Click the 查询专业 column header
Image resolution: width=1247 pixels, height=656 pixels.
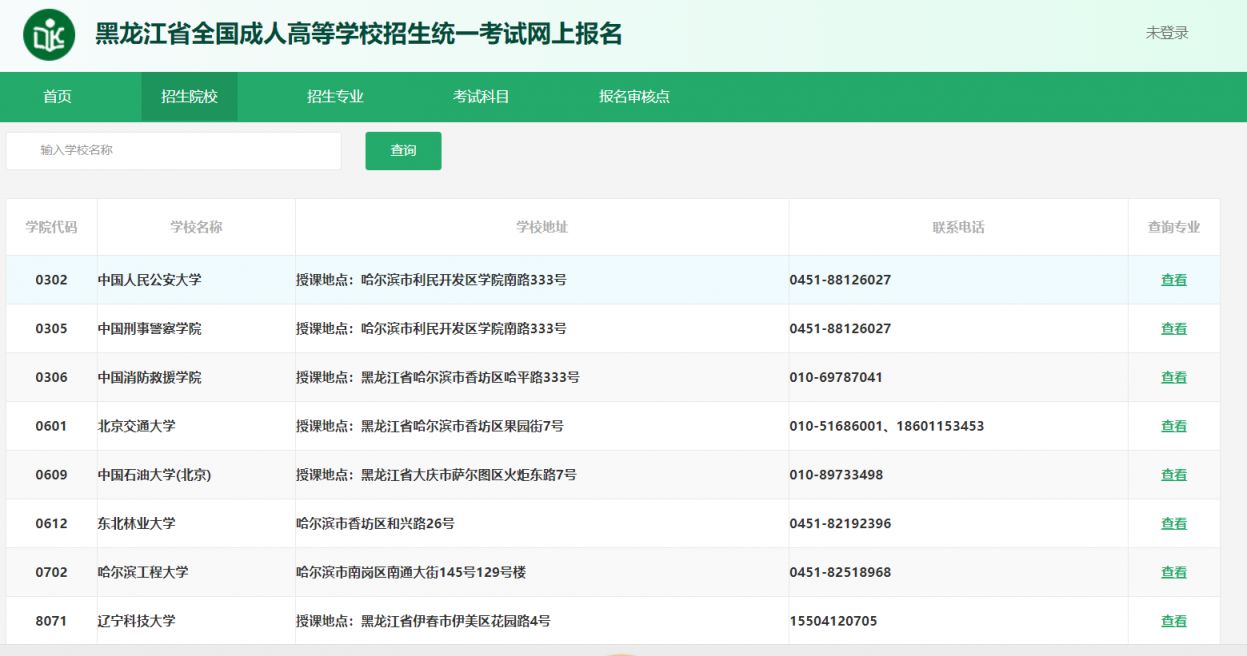(x=1174, y=227)
